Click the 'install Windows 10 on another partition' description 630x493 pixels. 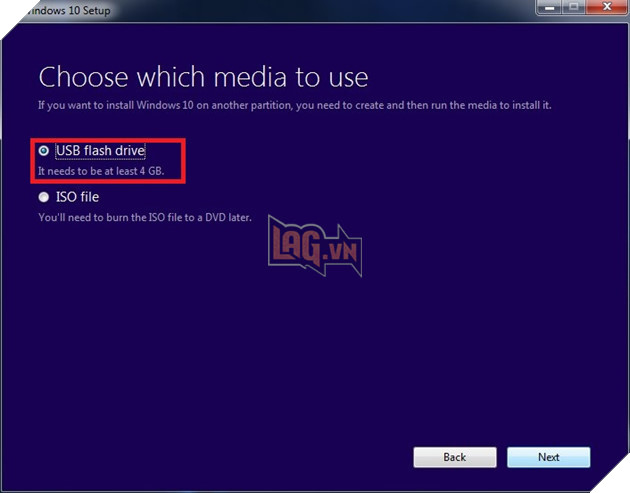click(x=295, y=105)
